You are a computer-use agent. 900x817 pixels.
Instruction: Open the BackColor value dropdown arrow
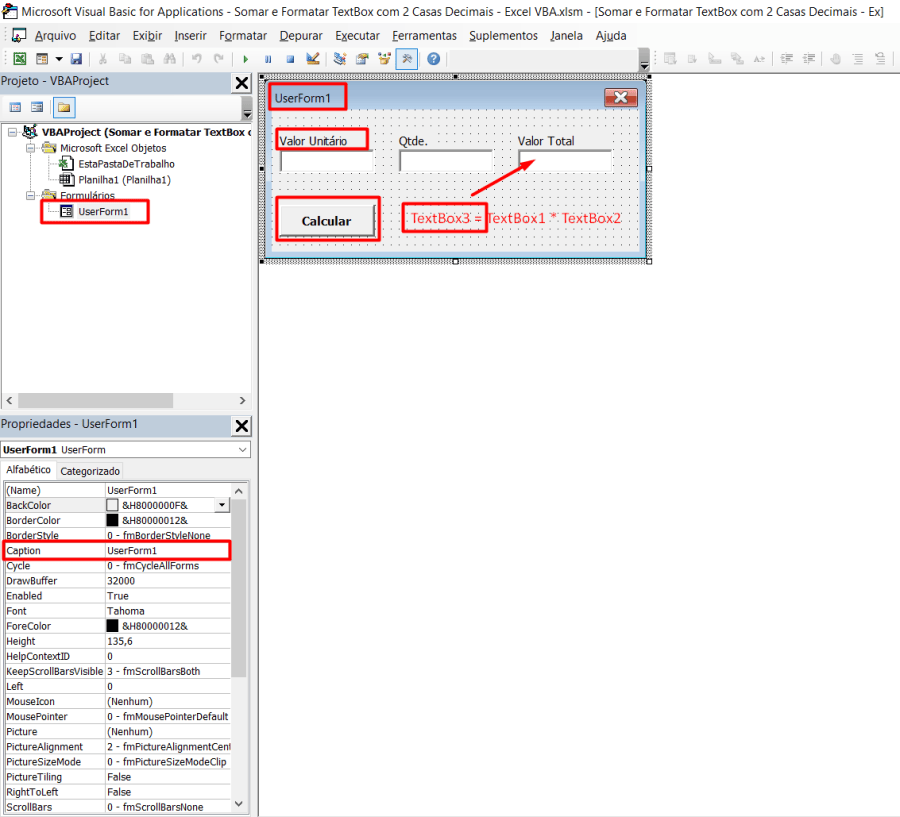coord(222,505)
